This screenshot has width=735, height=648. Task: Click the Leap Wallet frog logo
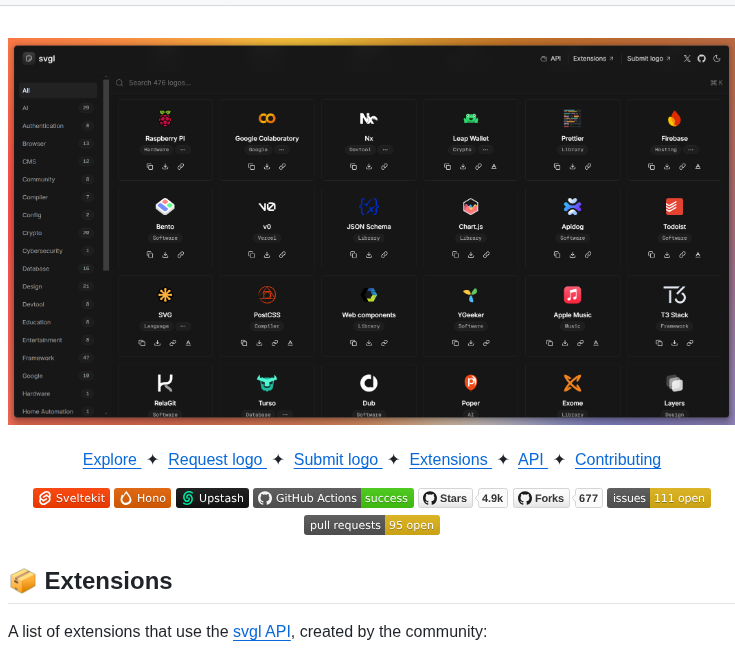click(x=471, y=118)
